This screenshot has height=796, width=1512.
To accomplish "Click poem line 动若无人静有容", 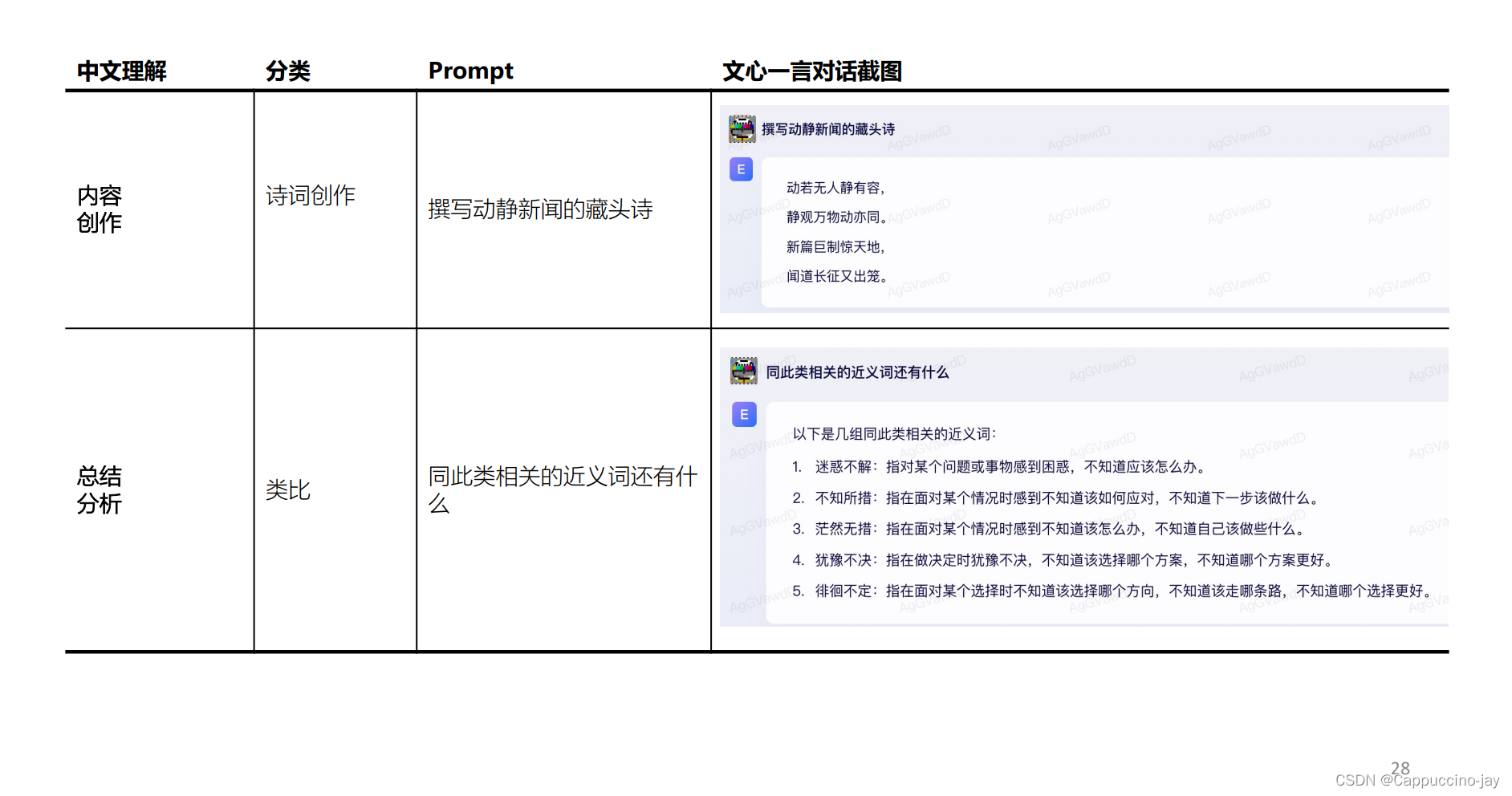I will coord(835,188).
